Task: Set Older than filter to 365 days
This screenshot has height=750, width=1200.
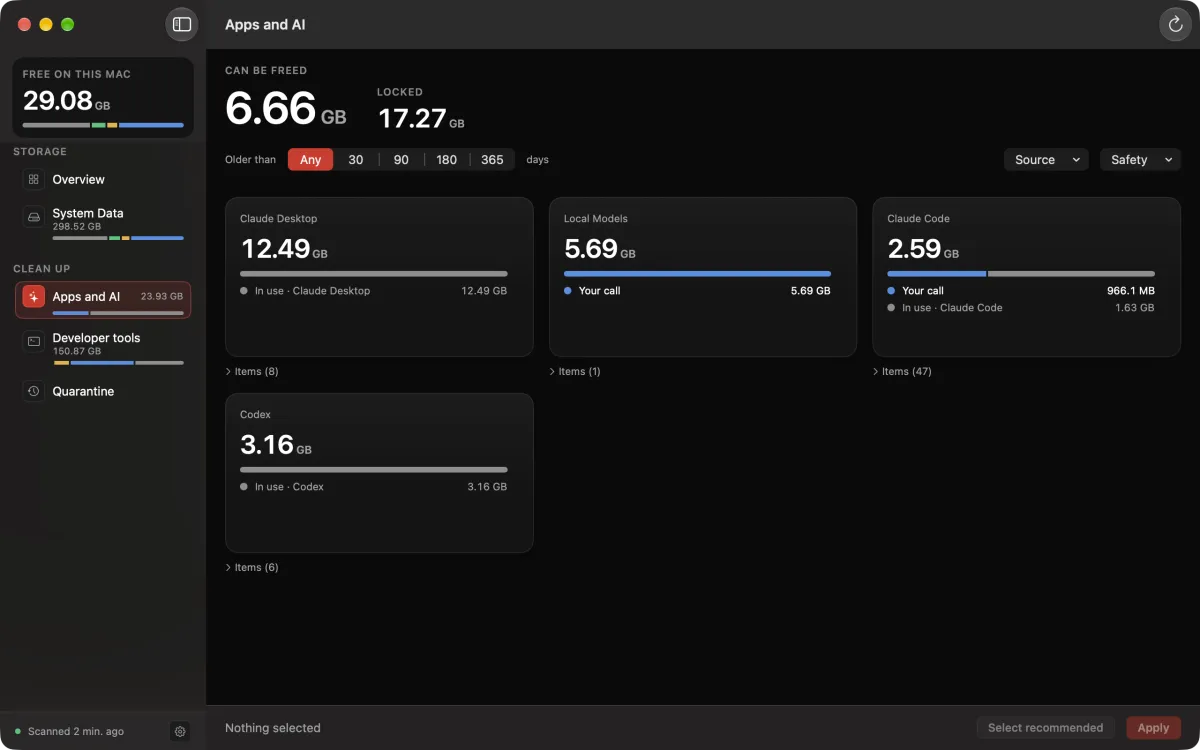Action: point(492,160)
